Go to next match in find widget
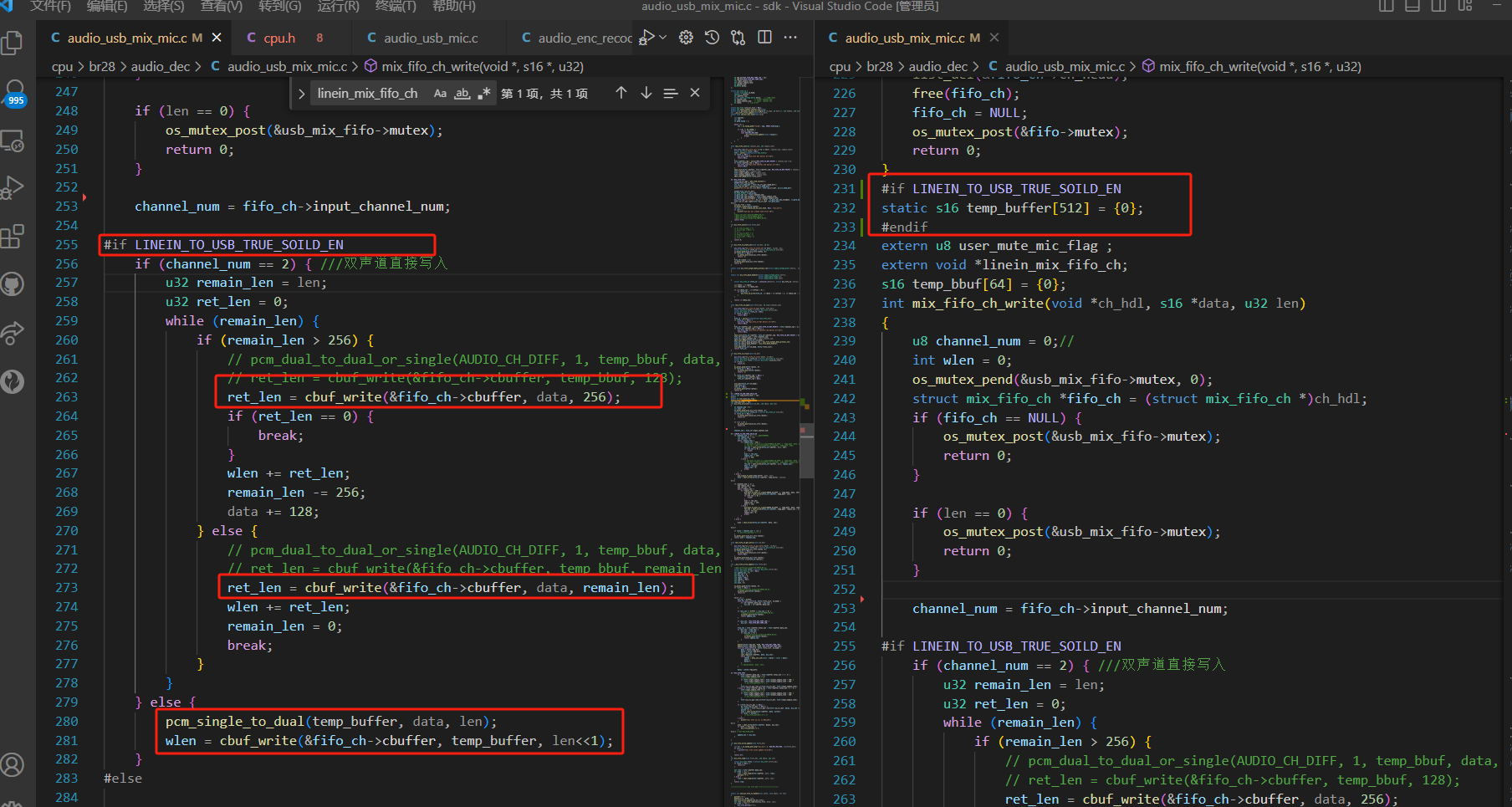Viewport: 1512px width, 807px height. point(646,93)
